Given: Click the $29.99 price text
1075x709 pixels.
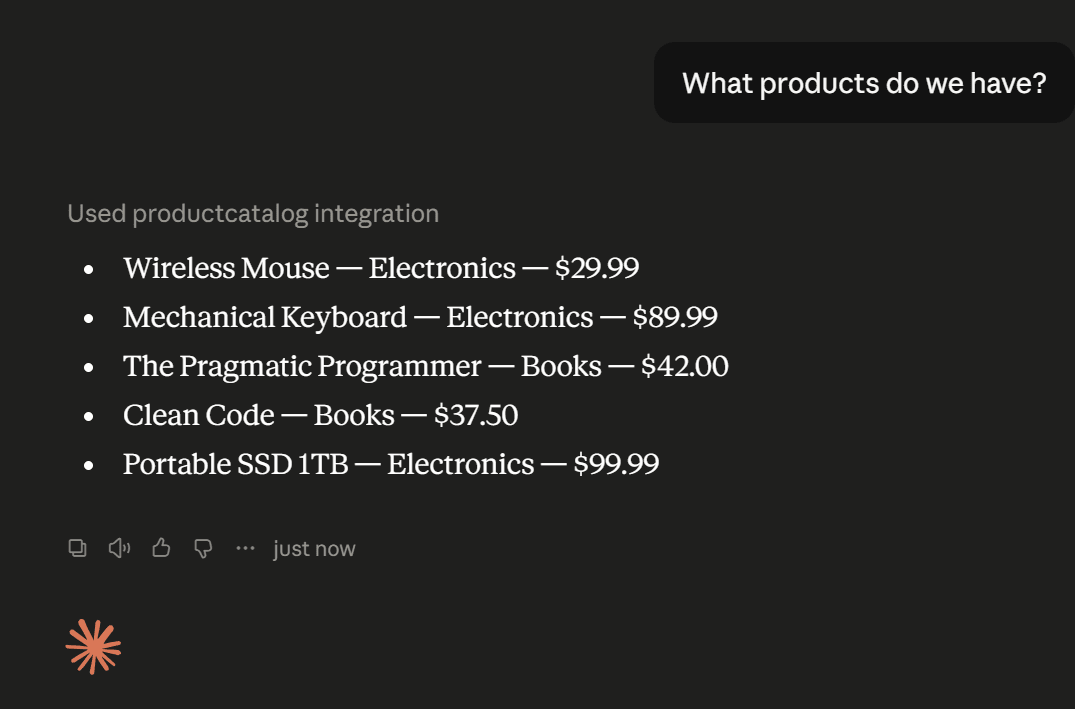Looking at the screenshot, I should [597, 268].
